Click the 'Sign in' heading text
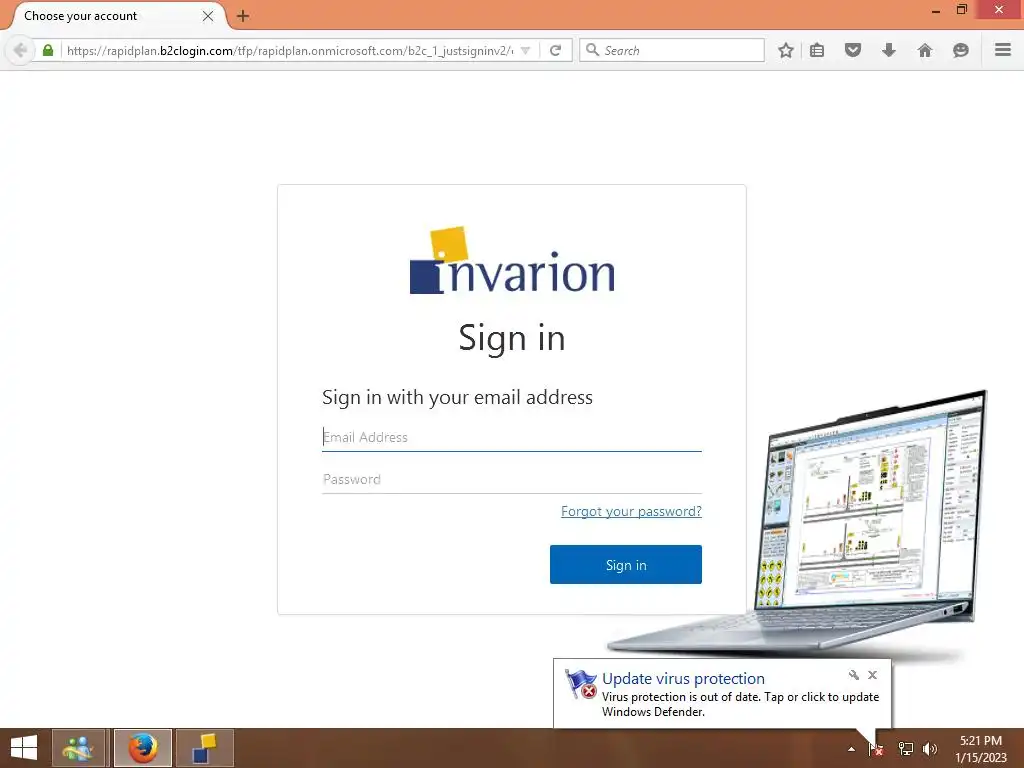This screenshot has height=768, width=1024. coord(512,338)
